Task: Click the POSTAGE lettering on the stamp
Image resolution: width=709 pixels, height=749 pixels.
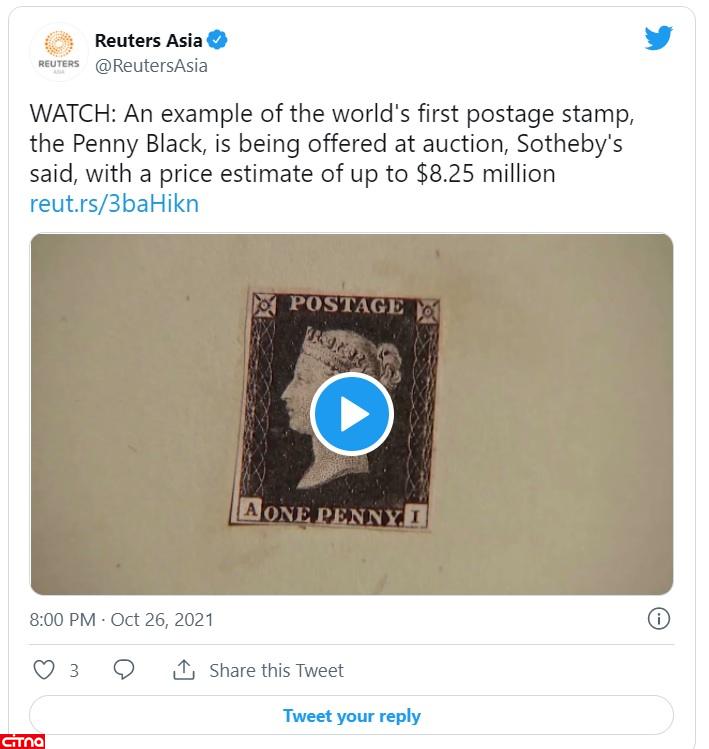Action: (x=346, y=305)
